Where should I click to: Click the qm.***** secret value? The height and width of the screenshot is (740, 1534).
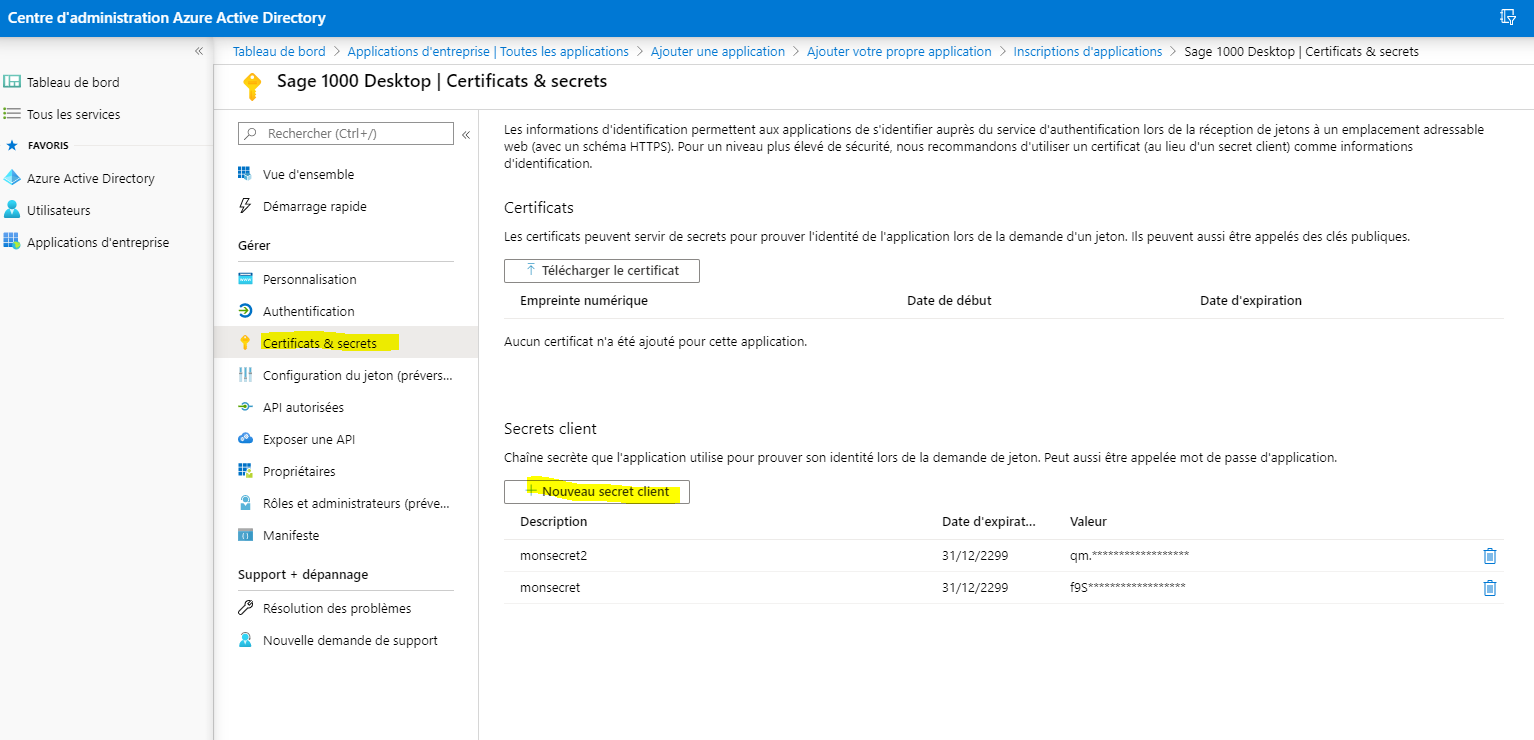click(x=1129, y=555)
